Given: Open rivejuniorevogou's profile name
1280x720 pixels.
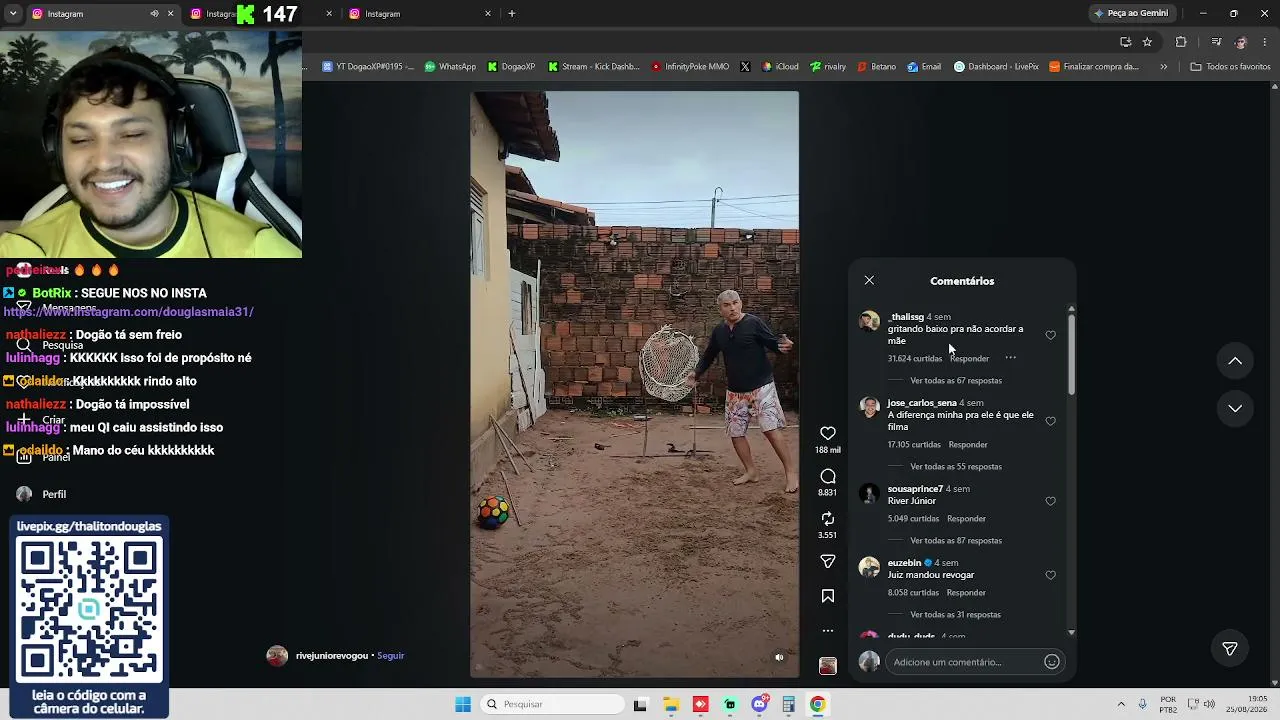Looking at the screenshot, I should tap(332, 656).
